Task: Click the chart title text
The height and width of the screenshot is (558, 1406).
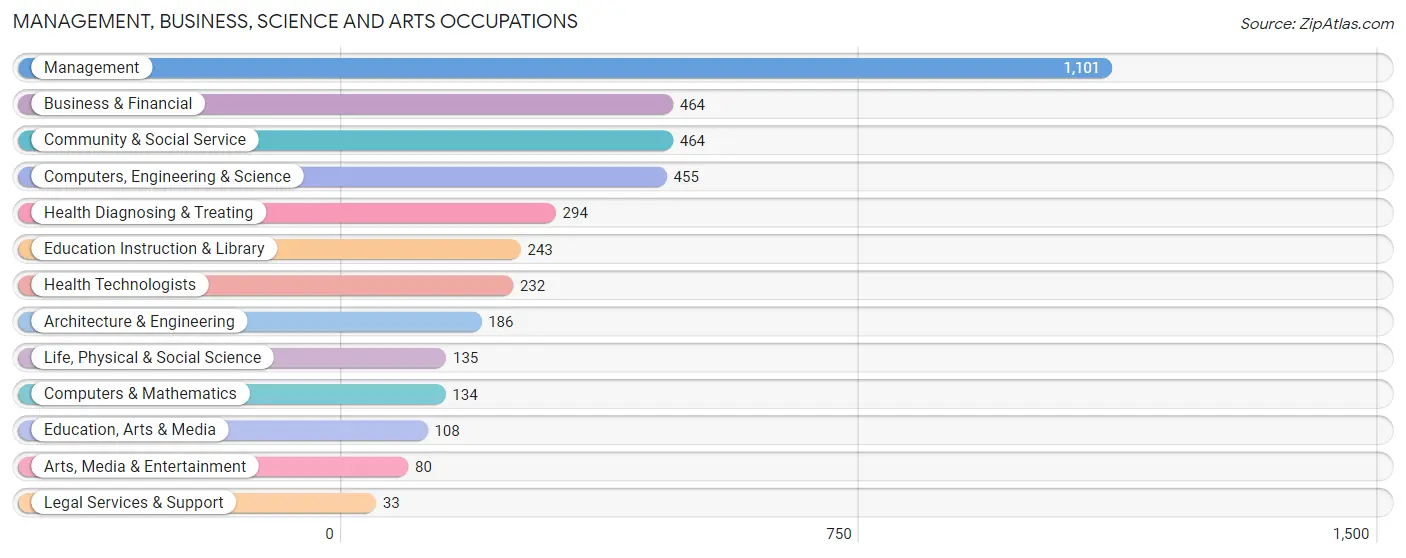Action: [x=295, y=21]
